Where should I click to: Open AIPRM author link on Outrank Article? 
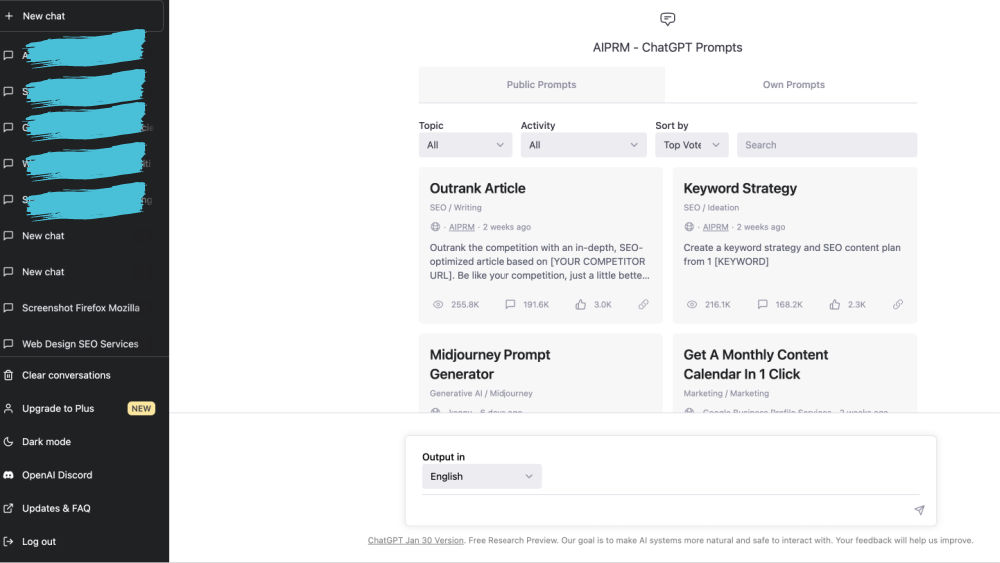[462, 227]
